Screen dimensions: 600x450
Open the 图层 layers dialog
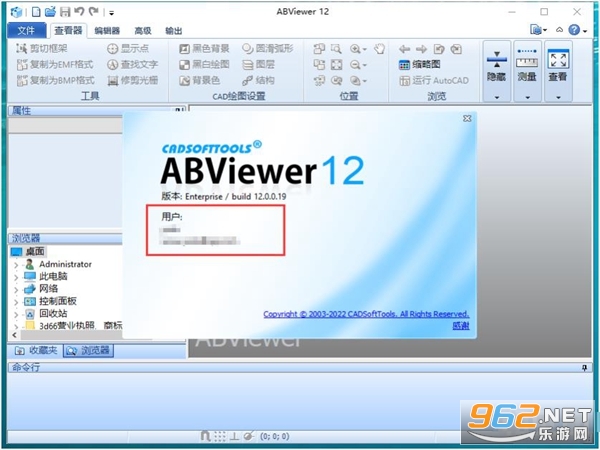point(259,65)
